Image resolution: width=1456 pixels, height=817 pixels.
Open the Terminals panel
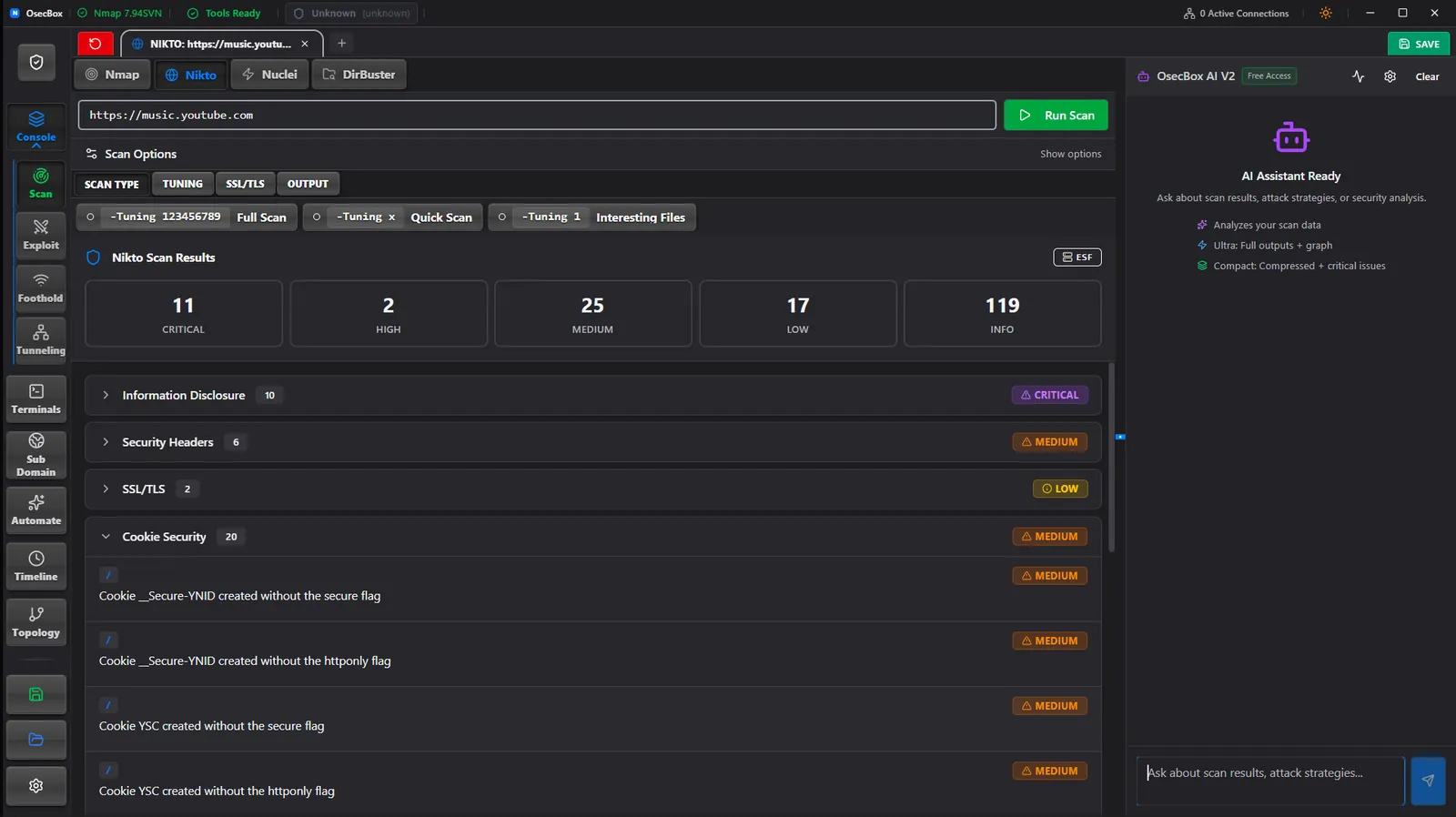(36, 399)
